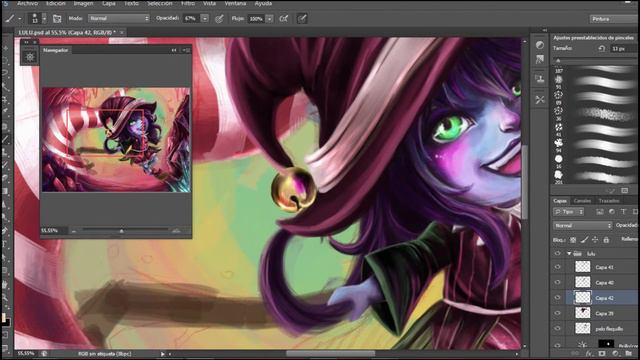This screenshot has width=640, height=360.
Task: Open the Archivo menu
Action: point(27,3)
